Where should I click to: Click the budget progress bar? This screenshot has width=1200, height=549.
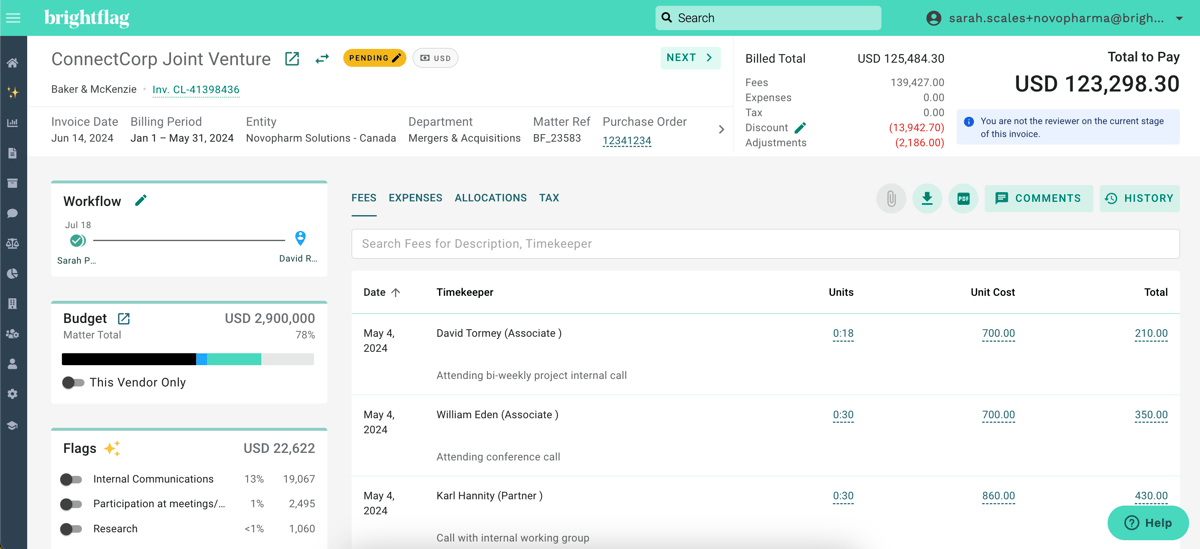[188, 359]
